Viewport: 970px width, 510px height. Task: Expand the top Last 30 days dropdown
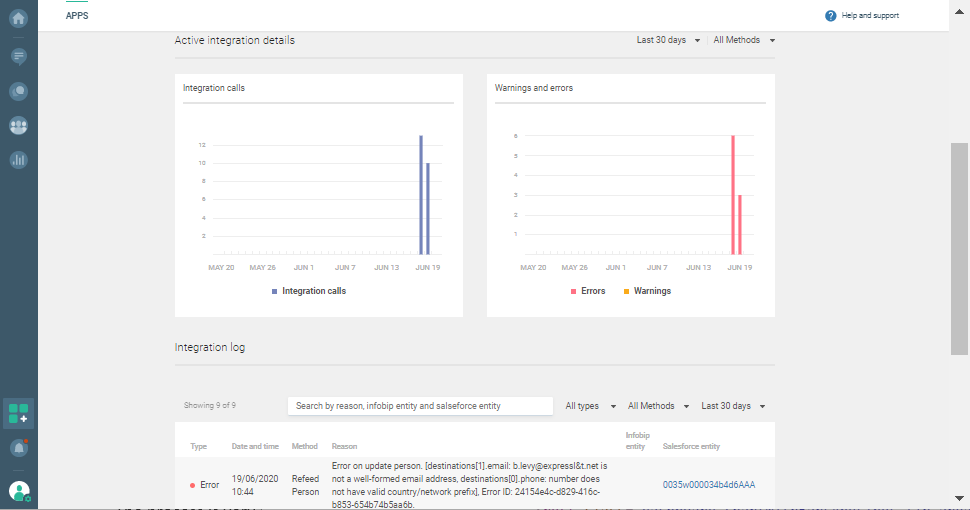pos(668,40)
